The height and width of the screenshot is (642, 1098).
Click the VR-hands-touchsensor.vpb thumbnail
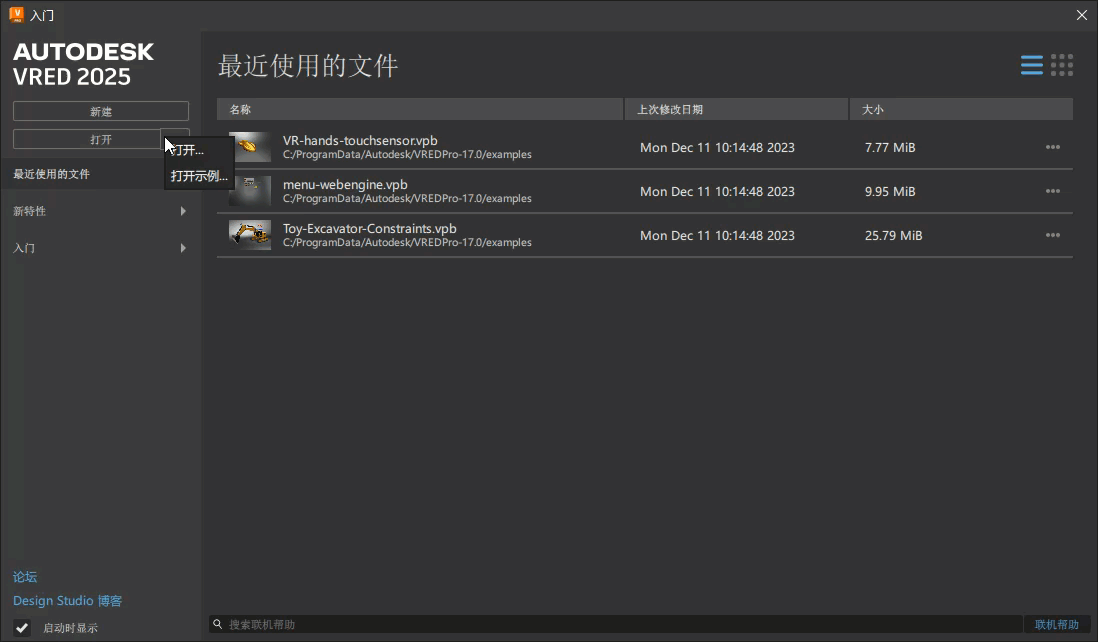[249, 147]
